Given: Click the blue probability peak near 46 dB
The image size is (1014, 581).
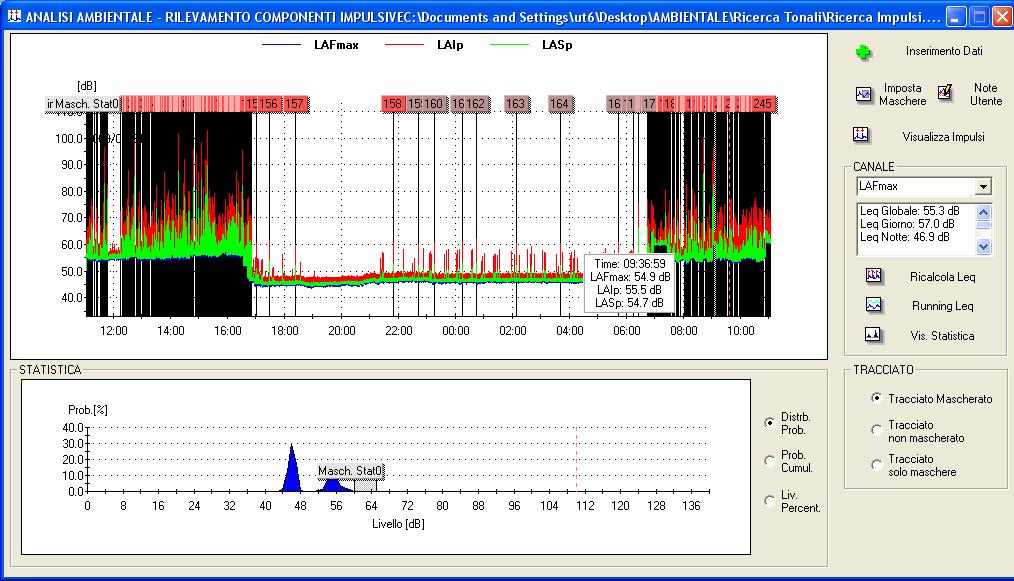Looking at the screenshot, I should tap(292, 470).
